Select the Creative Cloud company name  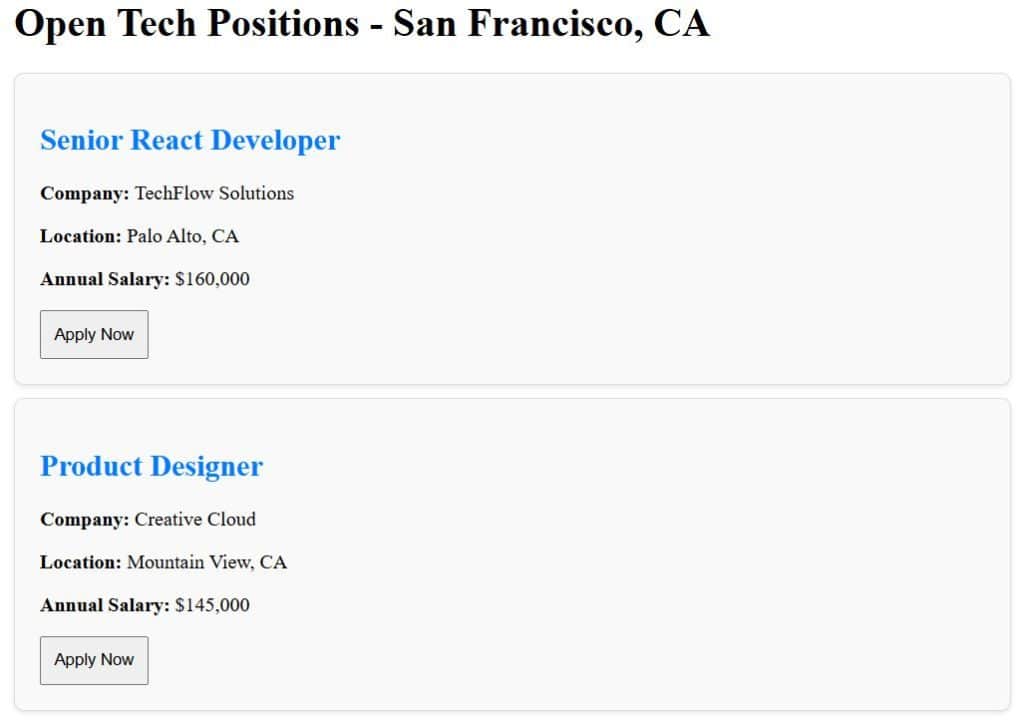(x=195, y=519)
